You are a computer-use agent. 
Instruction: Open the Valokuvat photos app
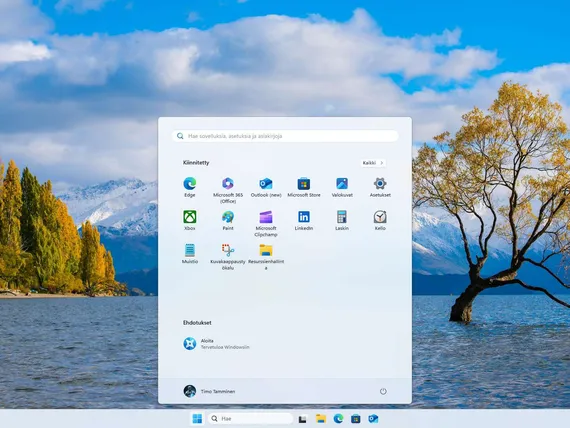coord(342,187)
